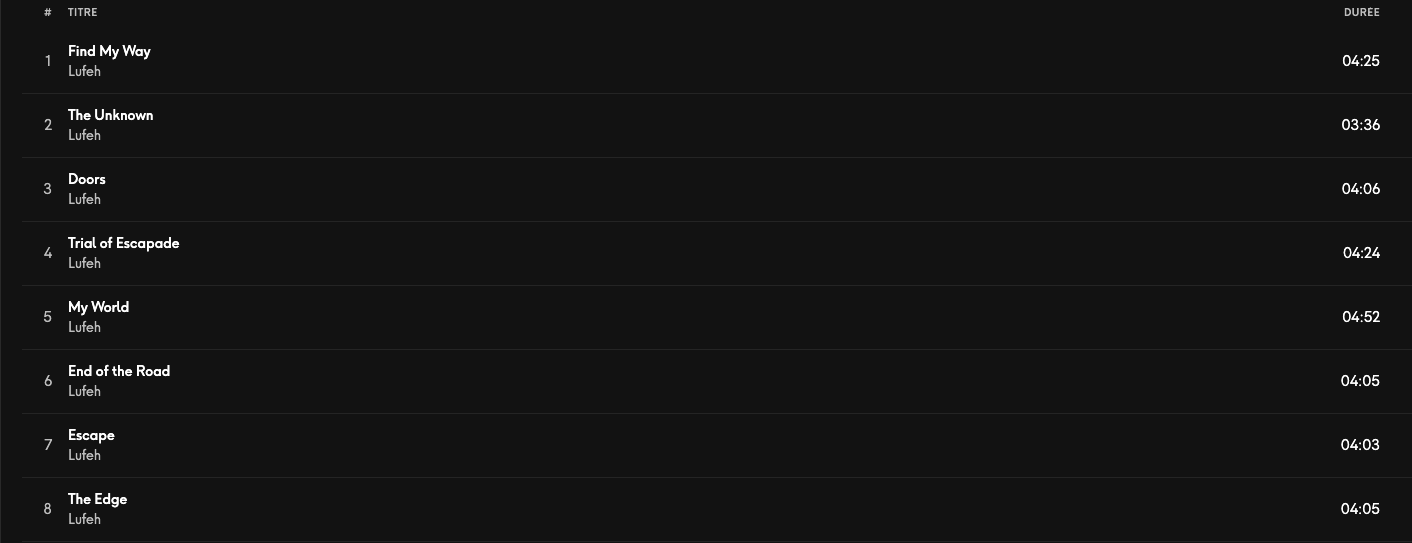Click the DUREE column header
This screenshot has width=1412, height=543.
point(1361,12)
